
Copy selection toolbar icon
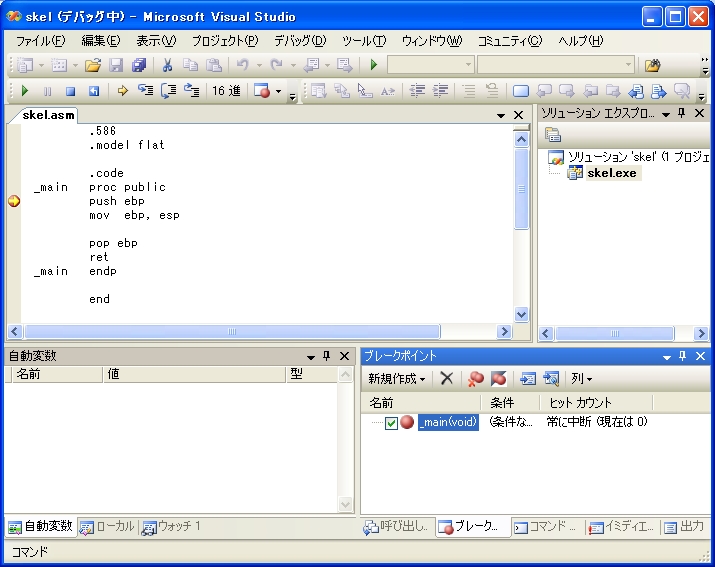[191, 65]
